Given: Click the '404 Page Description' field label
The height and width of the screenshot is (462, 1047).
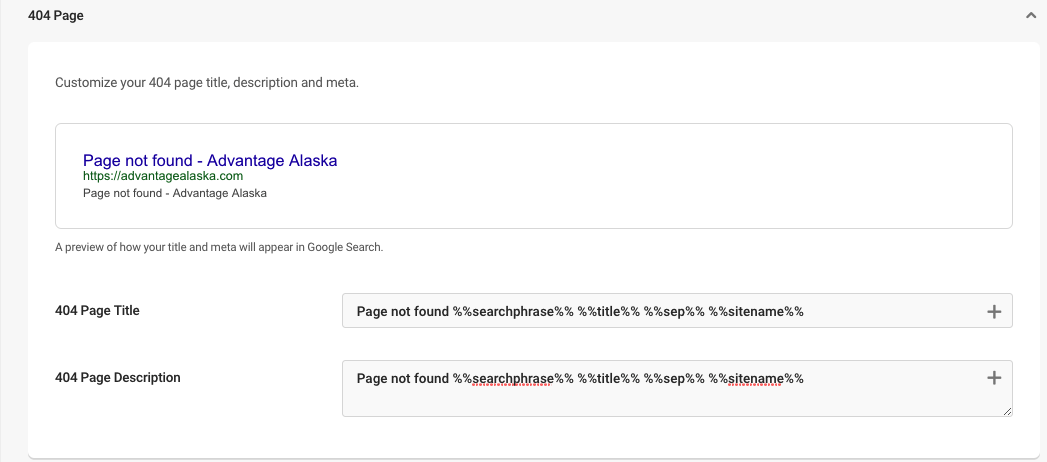Looking at the screenshot, I should tap(118, 377).
